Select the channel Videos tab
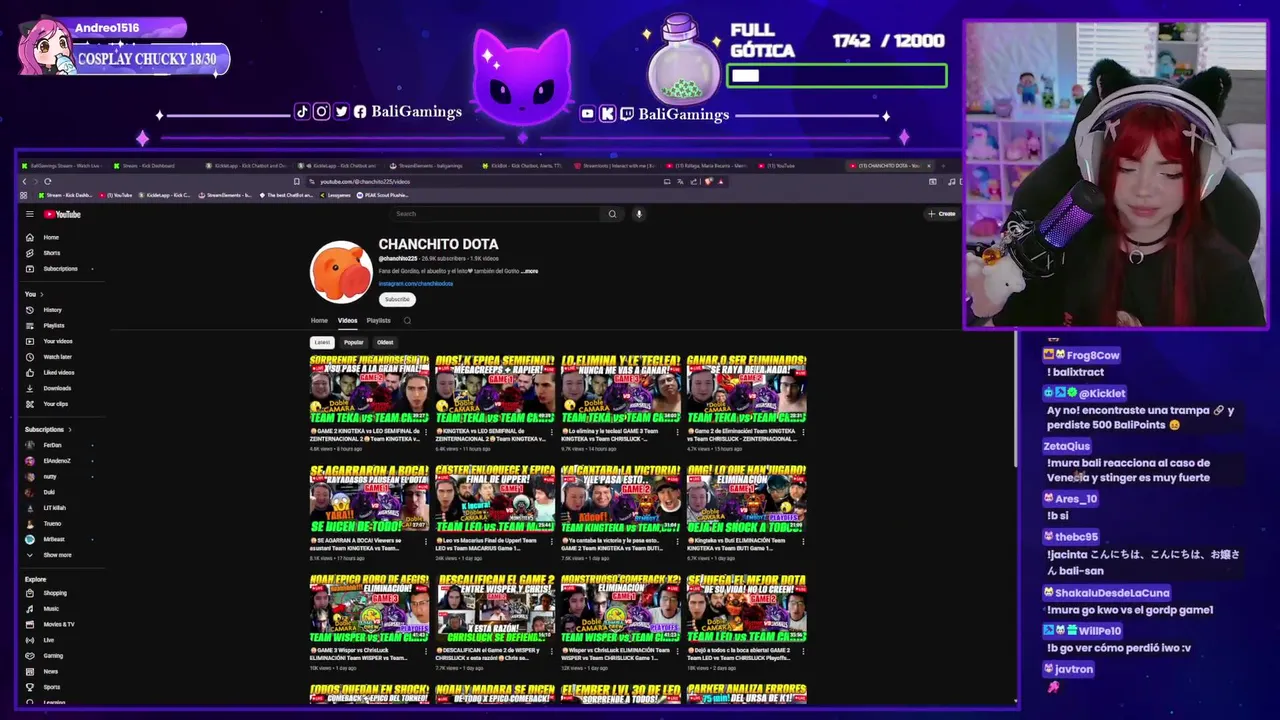1280x720 pixels. pos(347,321)
